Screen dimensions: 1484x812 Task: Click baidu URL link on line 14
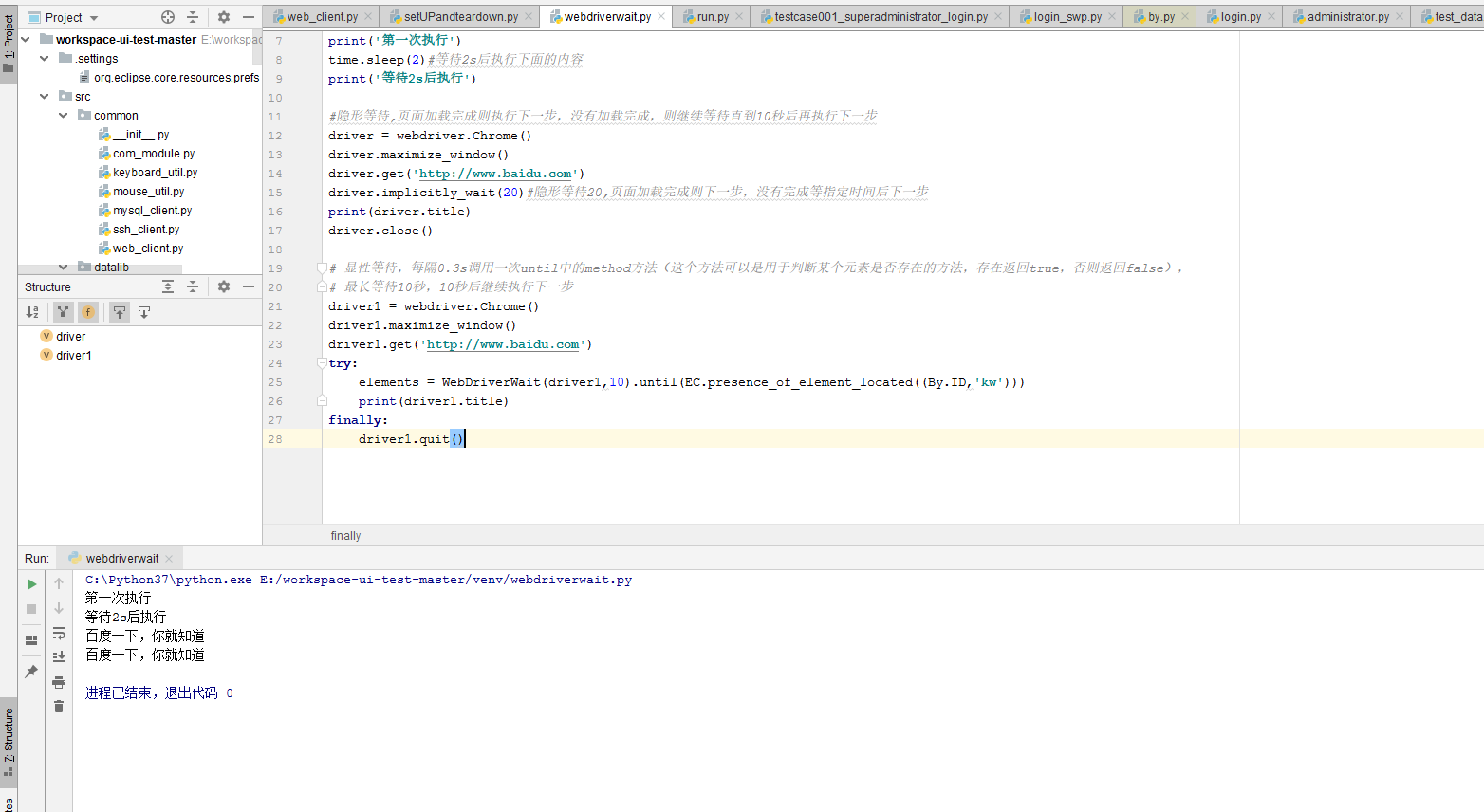495,174
